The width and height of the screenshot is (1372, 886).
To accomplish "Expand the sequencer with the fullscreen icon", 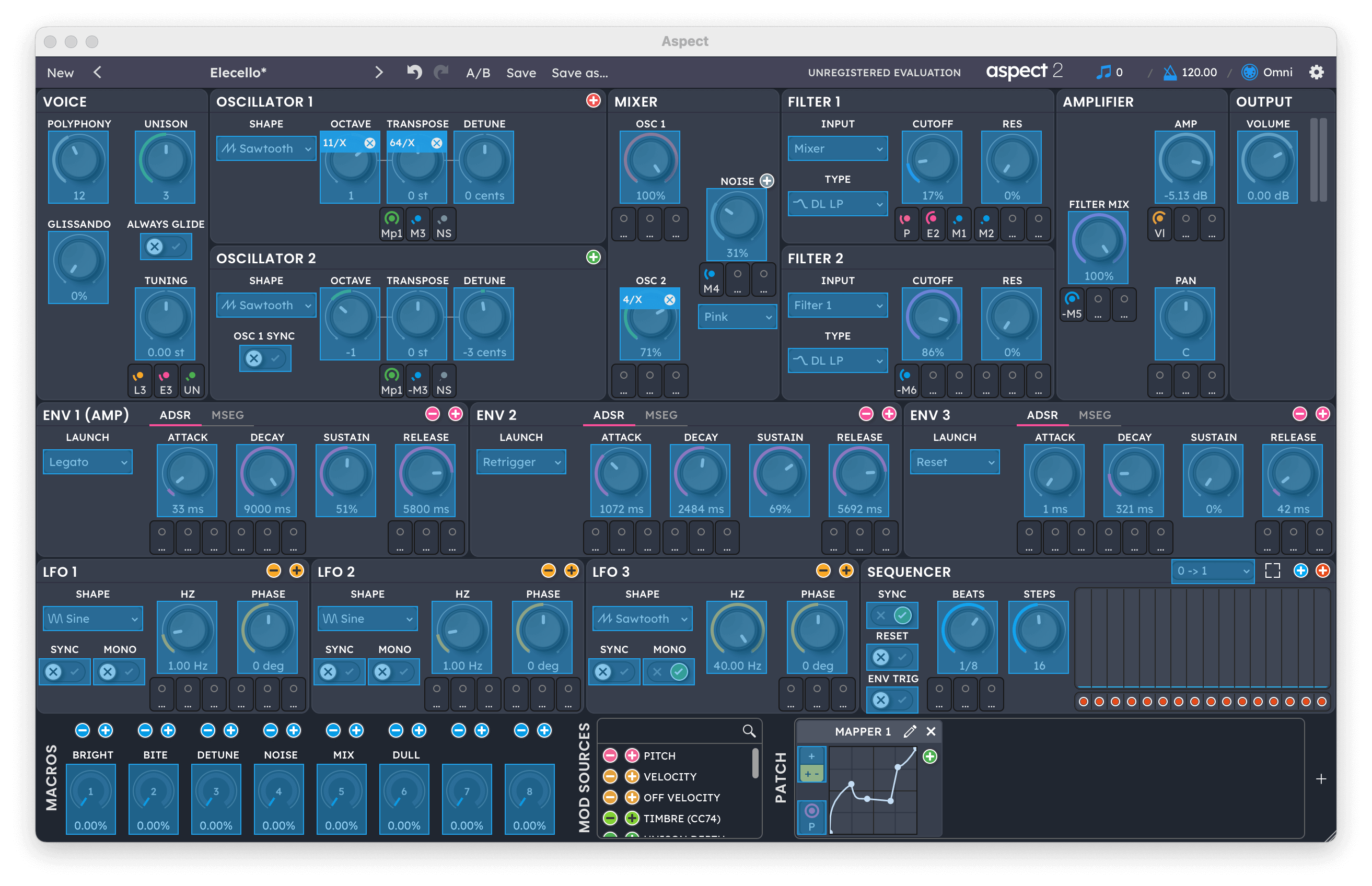I will [x=1273, y=570].
